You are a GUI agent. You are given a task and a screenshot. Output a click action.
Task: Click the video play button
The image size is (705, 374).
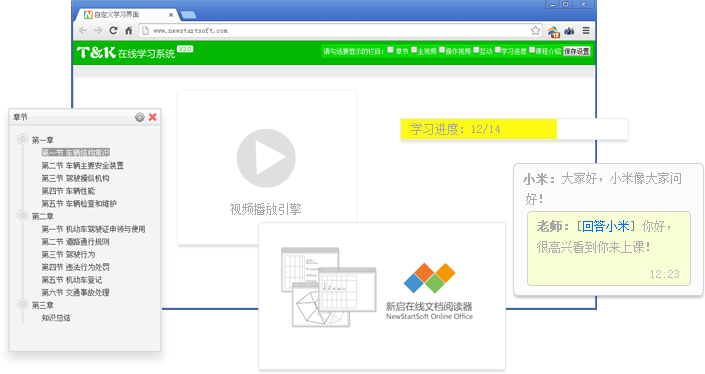pyautogui.click(x=266, y=158)
